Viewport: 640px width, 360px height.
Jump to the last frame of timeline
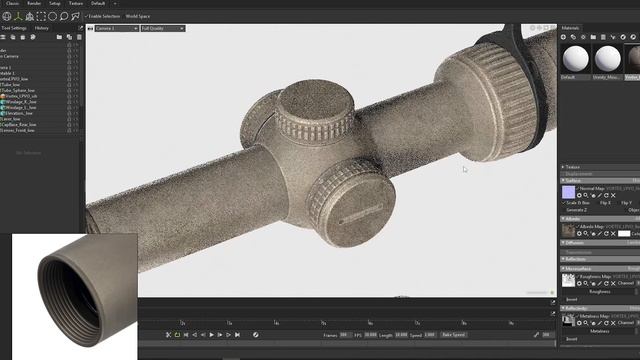[237, 335]
